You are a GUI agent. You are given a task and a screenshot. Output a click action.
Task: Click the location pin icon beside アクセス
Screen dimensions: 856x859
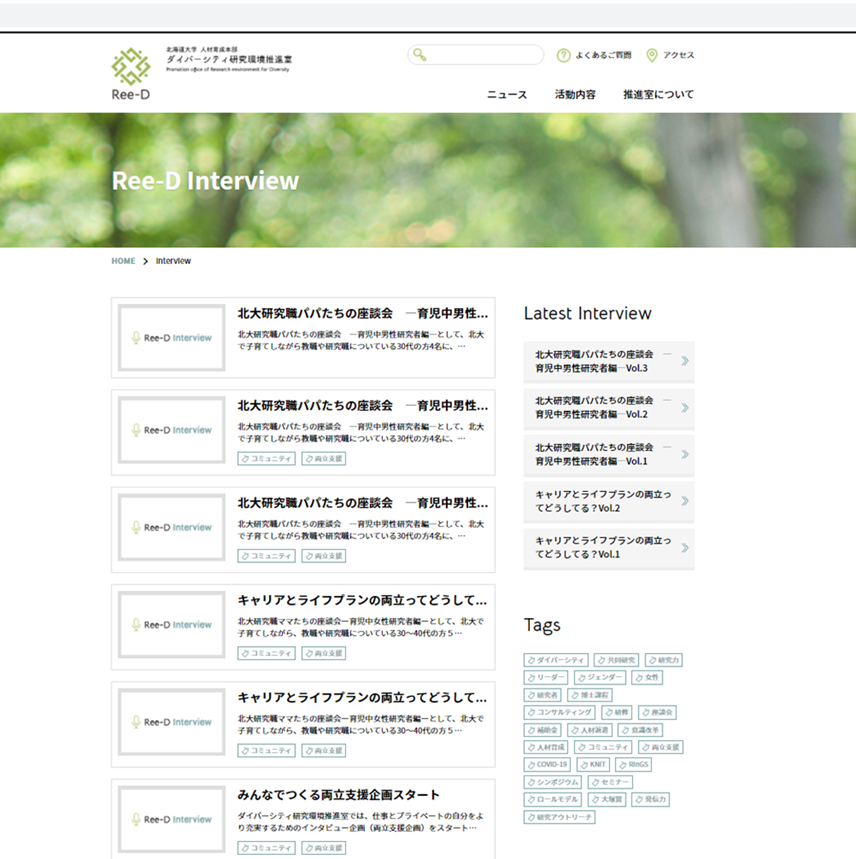click(x=652, y=55)
